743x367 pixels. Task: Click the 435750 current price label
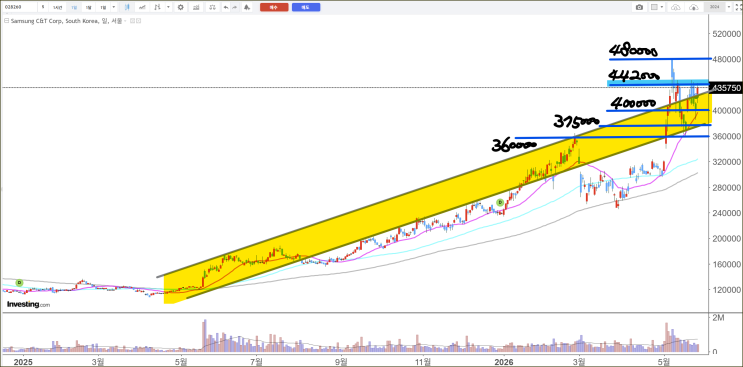coord(725,88)
